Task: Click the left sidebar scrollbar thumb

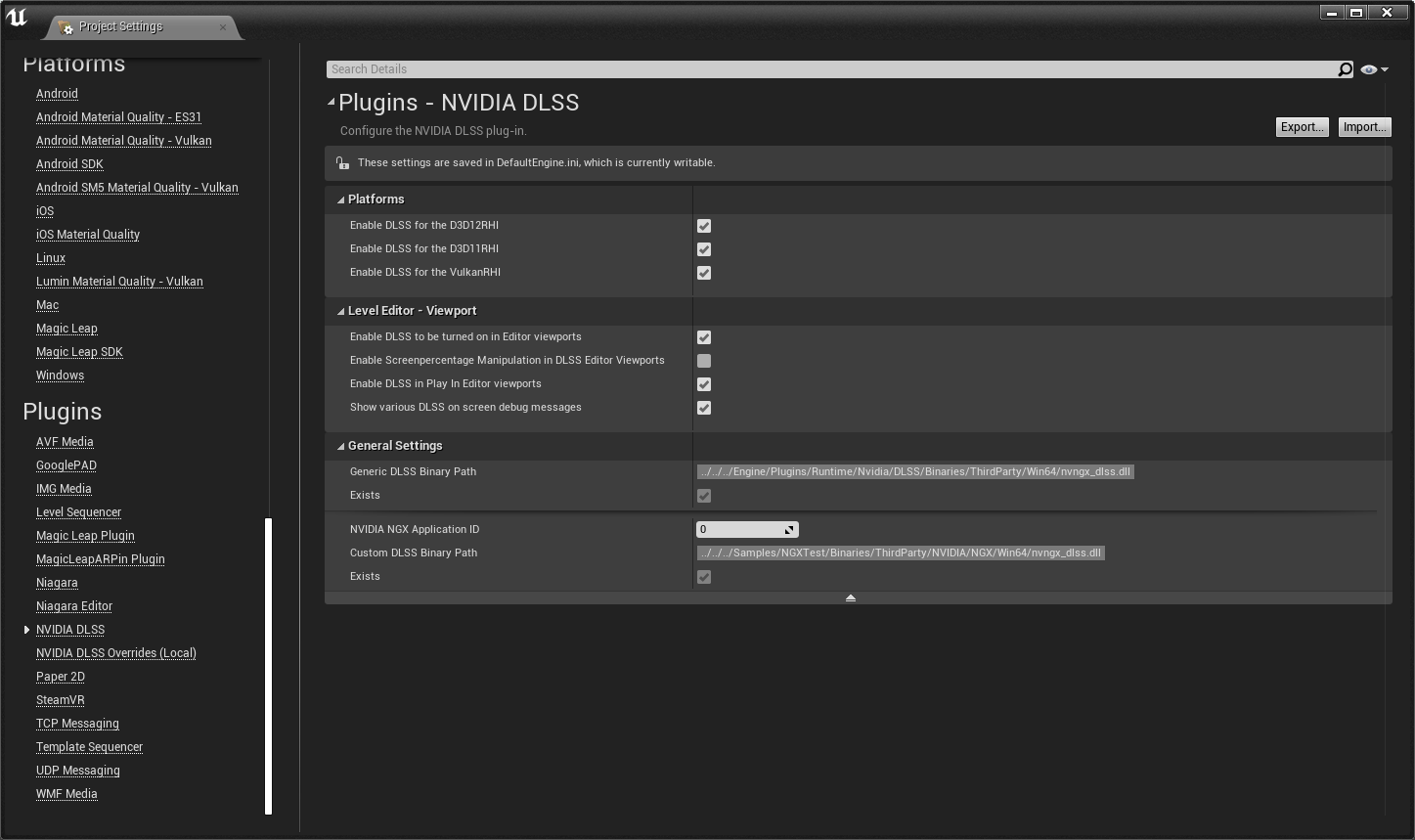Action: [268, 666]
